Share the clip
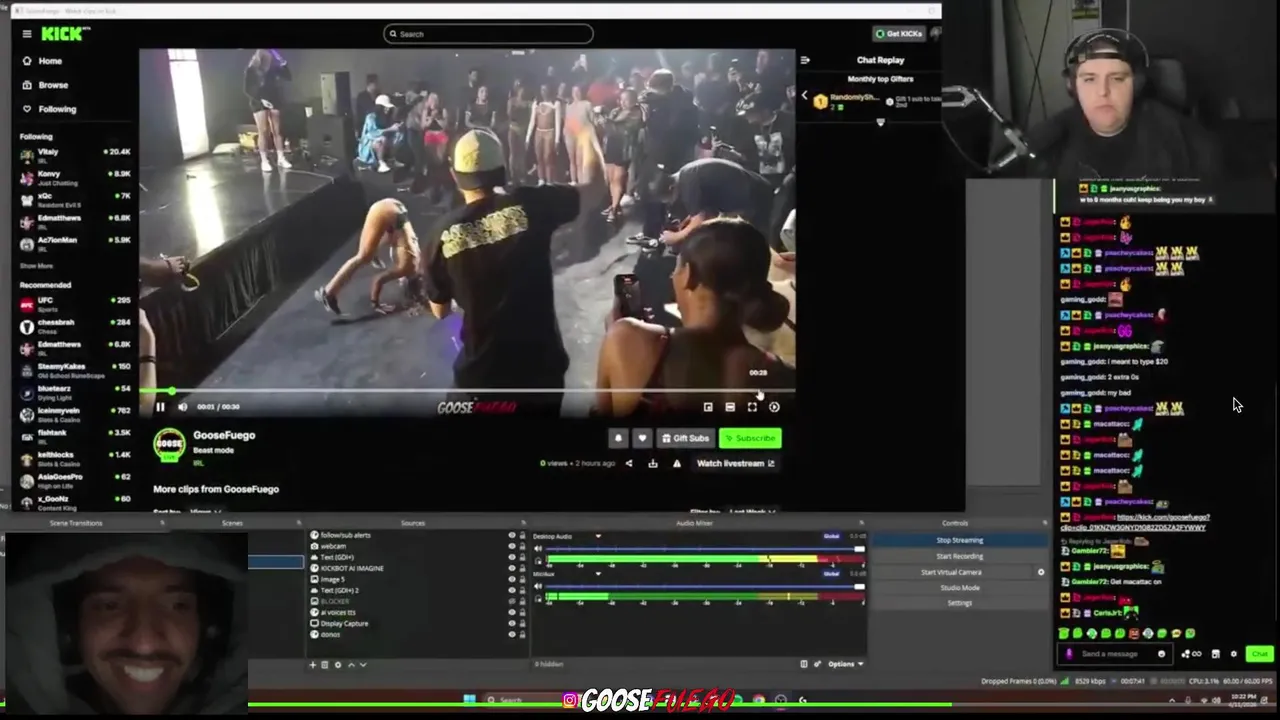 [629, 463]
